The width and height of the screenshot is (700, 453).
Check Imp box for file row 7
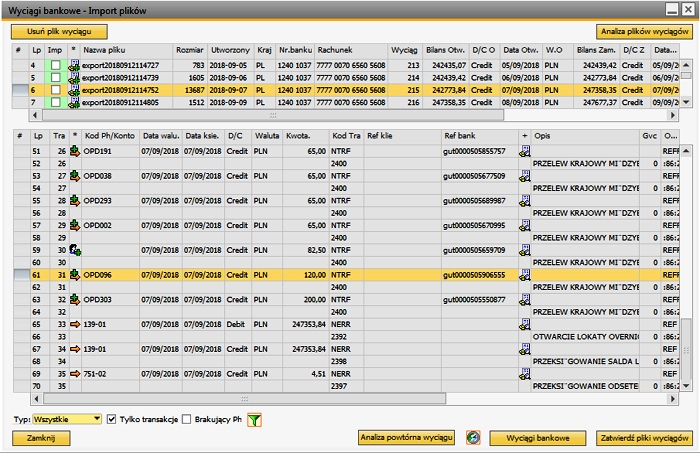pos(55,103)
